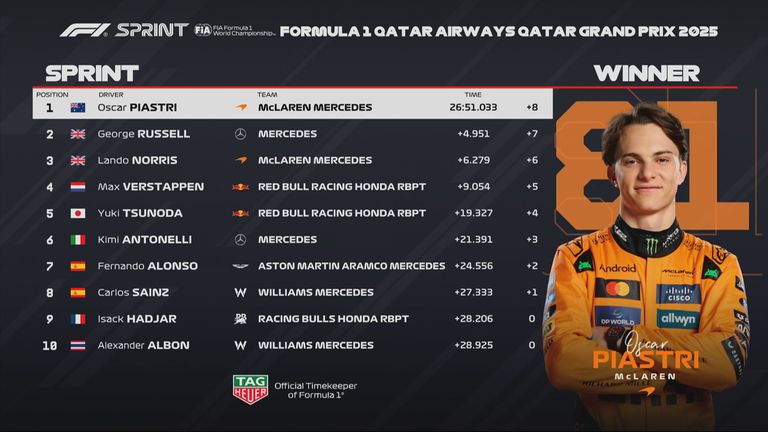Click the Japanese flag beside Yuki Tsunoda

click(77, 213)
